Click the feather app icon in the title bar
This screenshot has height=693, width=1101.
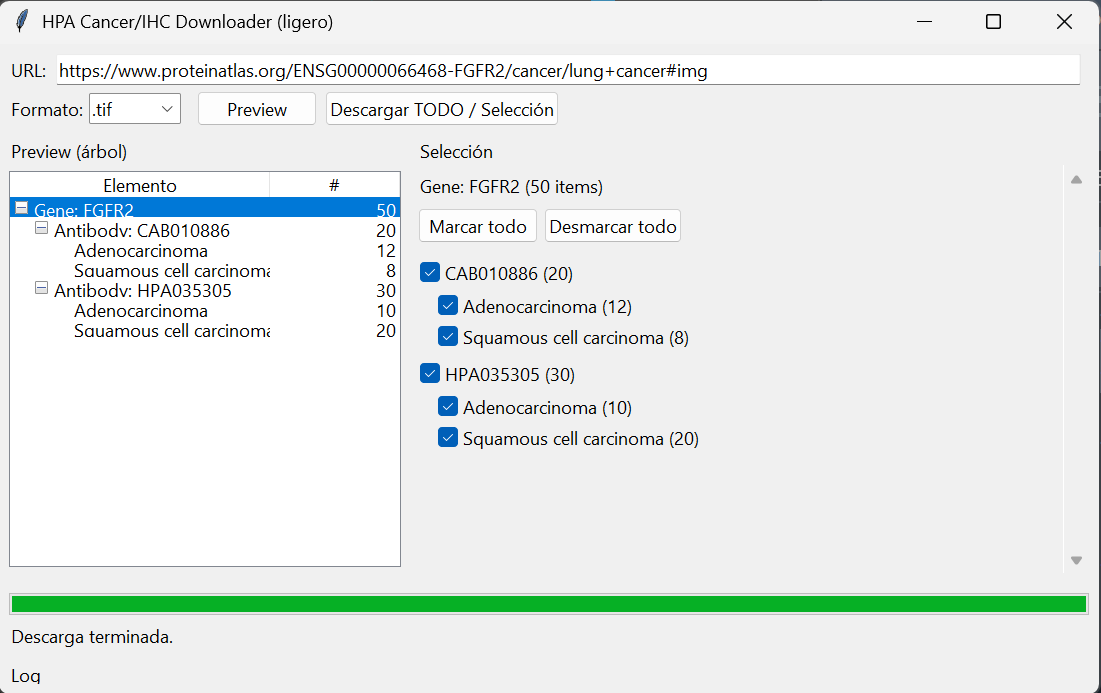[22, 20]
